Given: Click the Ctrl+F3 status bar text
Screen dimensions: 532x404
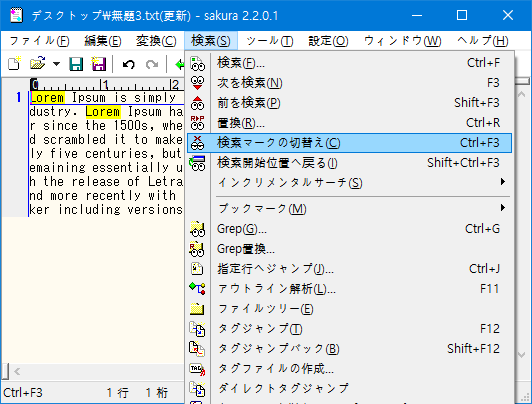Looking at the screenshot, I should pos(23,393).
